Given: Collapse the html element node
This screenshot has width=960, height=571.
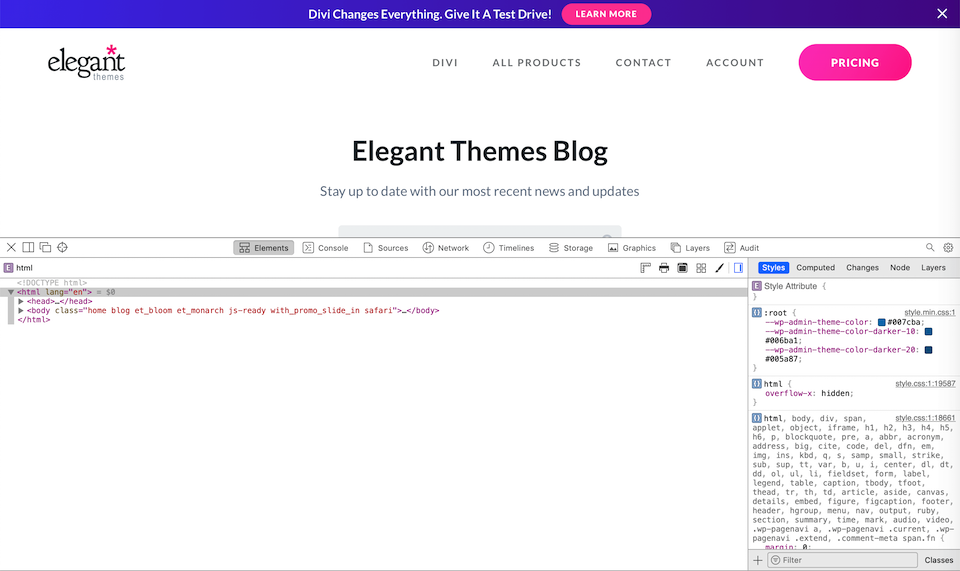Looking at the screenshot, I should coord(11,292).
